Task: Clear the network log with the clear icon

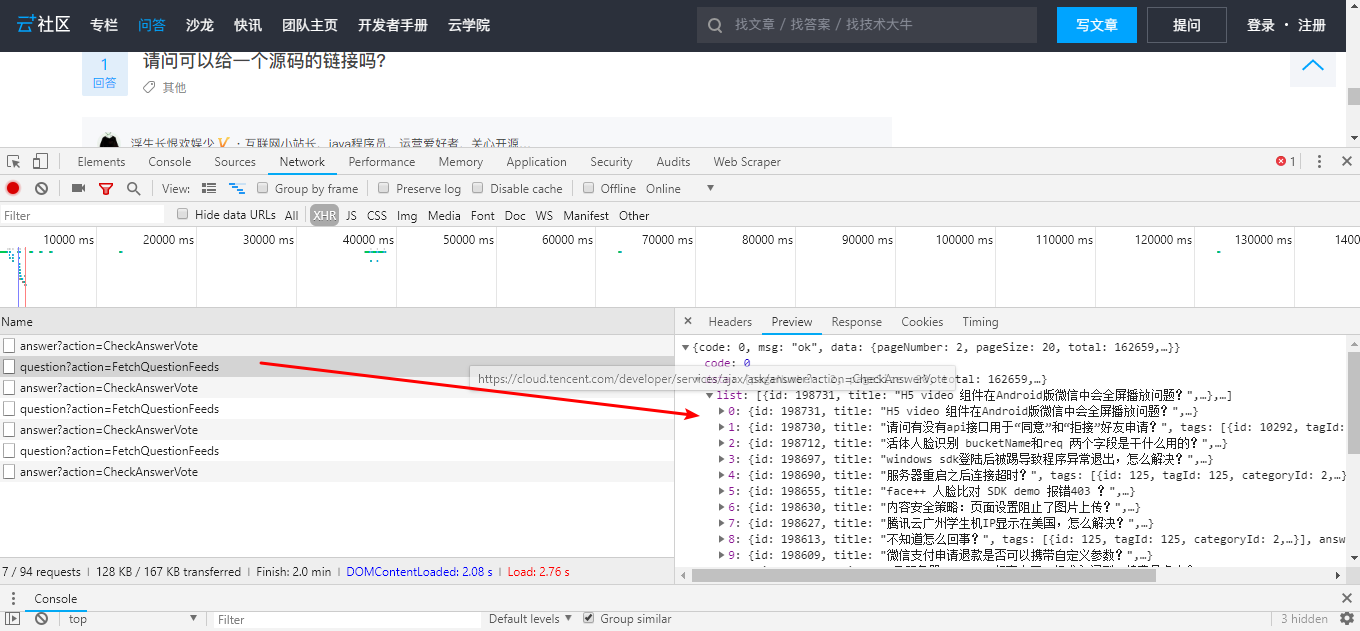Action: (x=41, y=188)
